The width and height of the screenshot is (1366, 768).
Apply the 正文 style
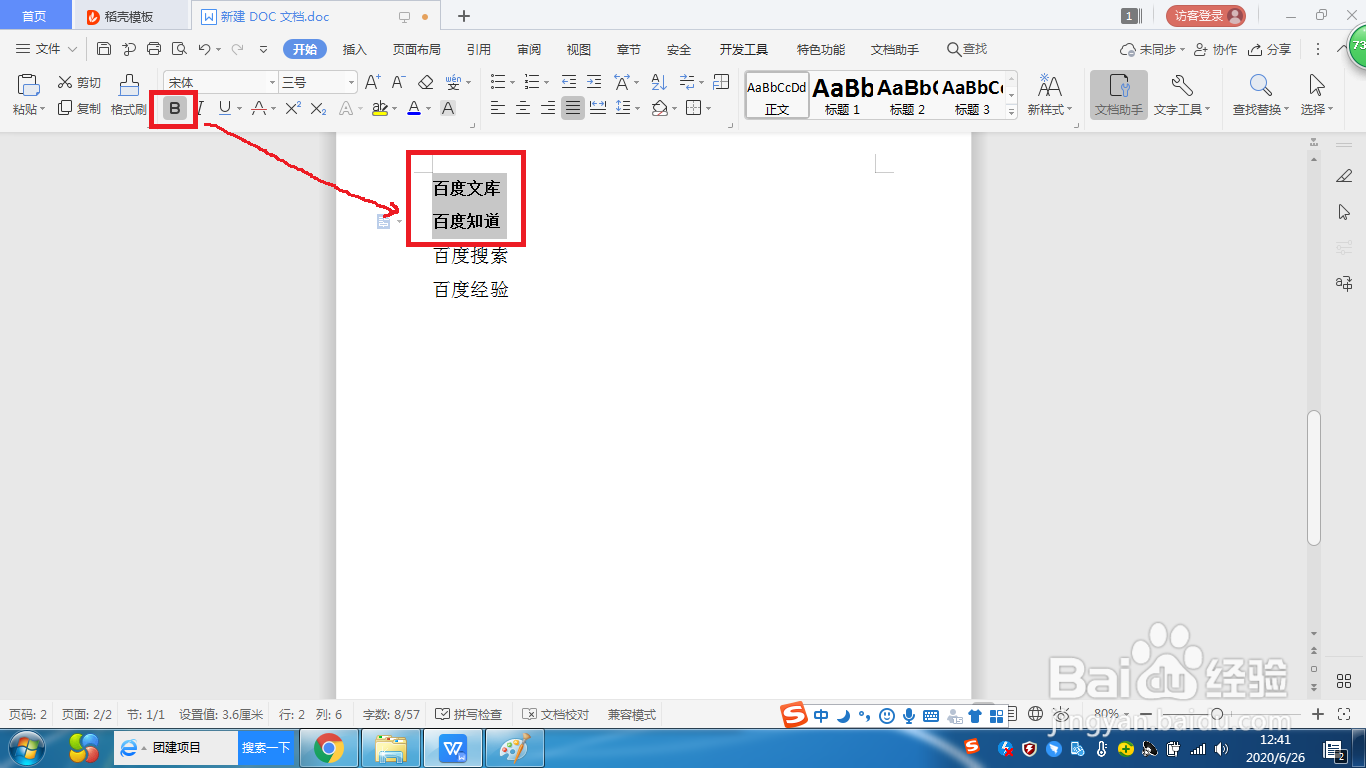(777, 96)
